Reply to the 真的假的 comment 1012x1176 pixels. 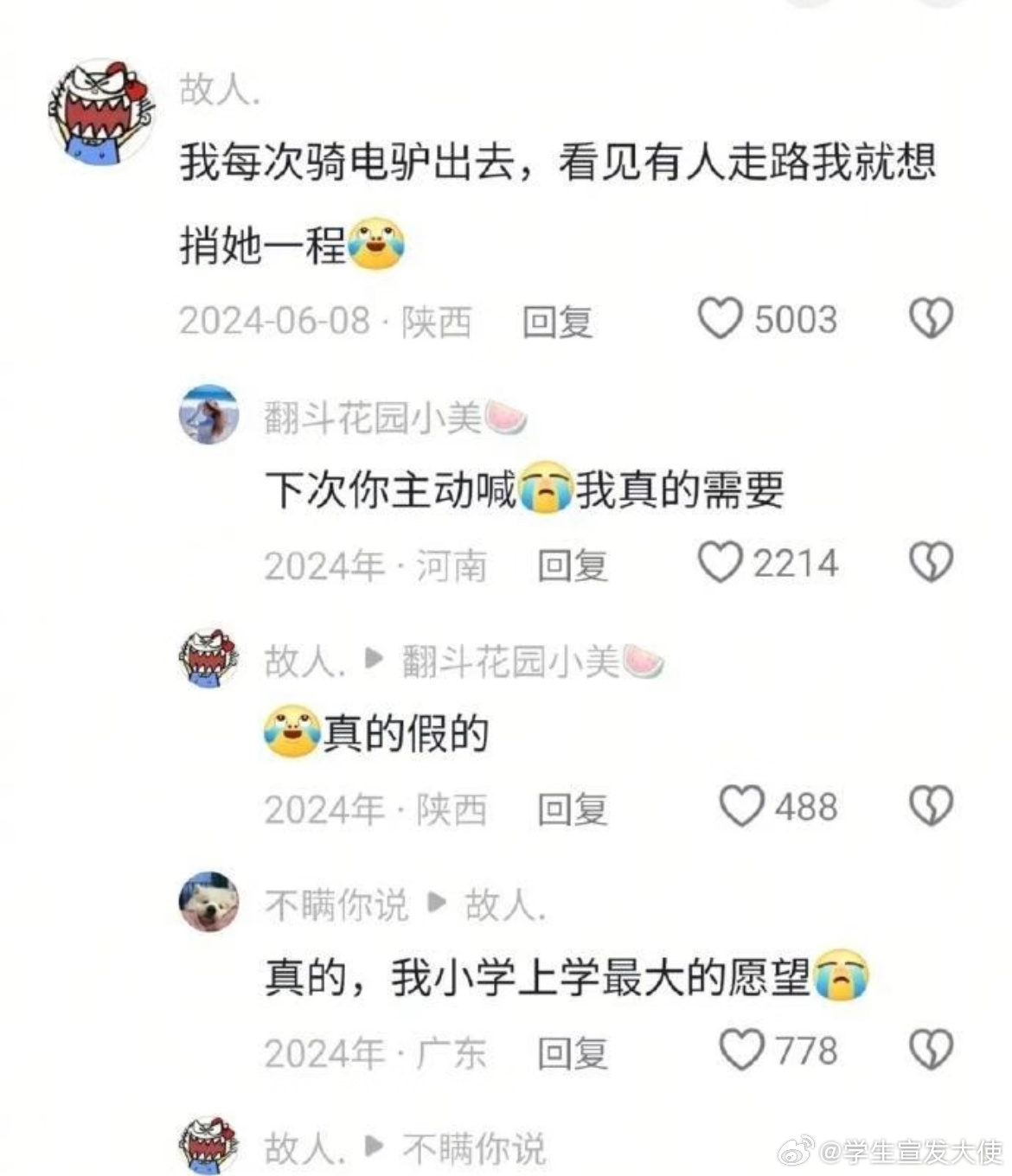pos(573,809)
